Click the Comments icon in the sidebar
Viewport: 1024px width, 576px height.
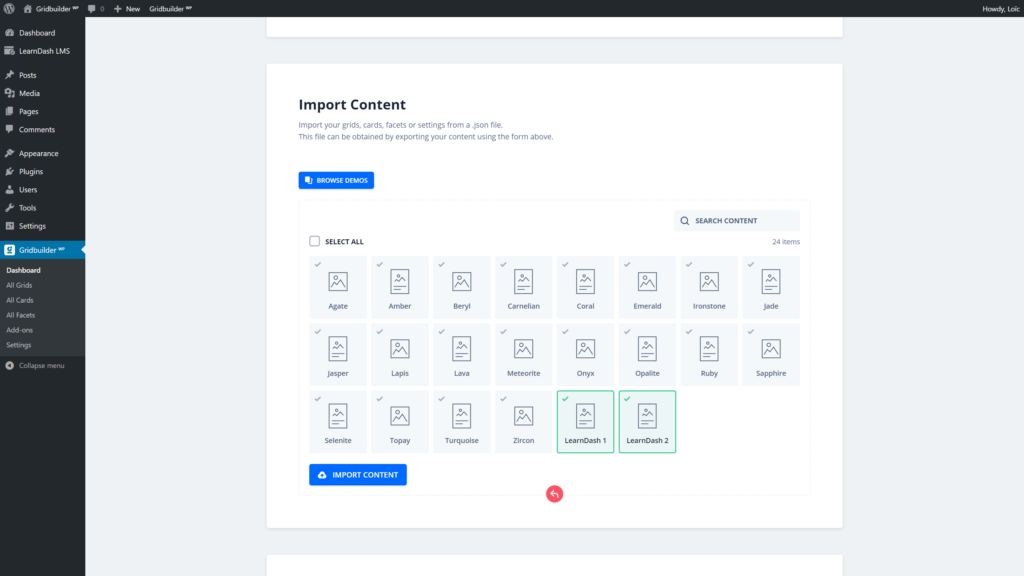click(10, 129)
